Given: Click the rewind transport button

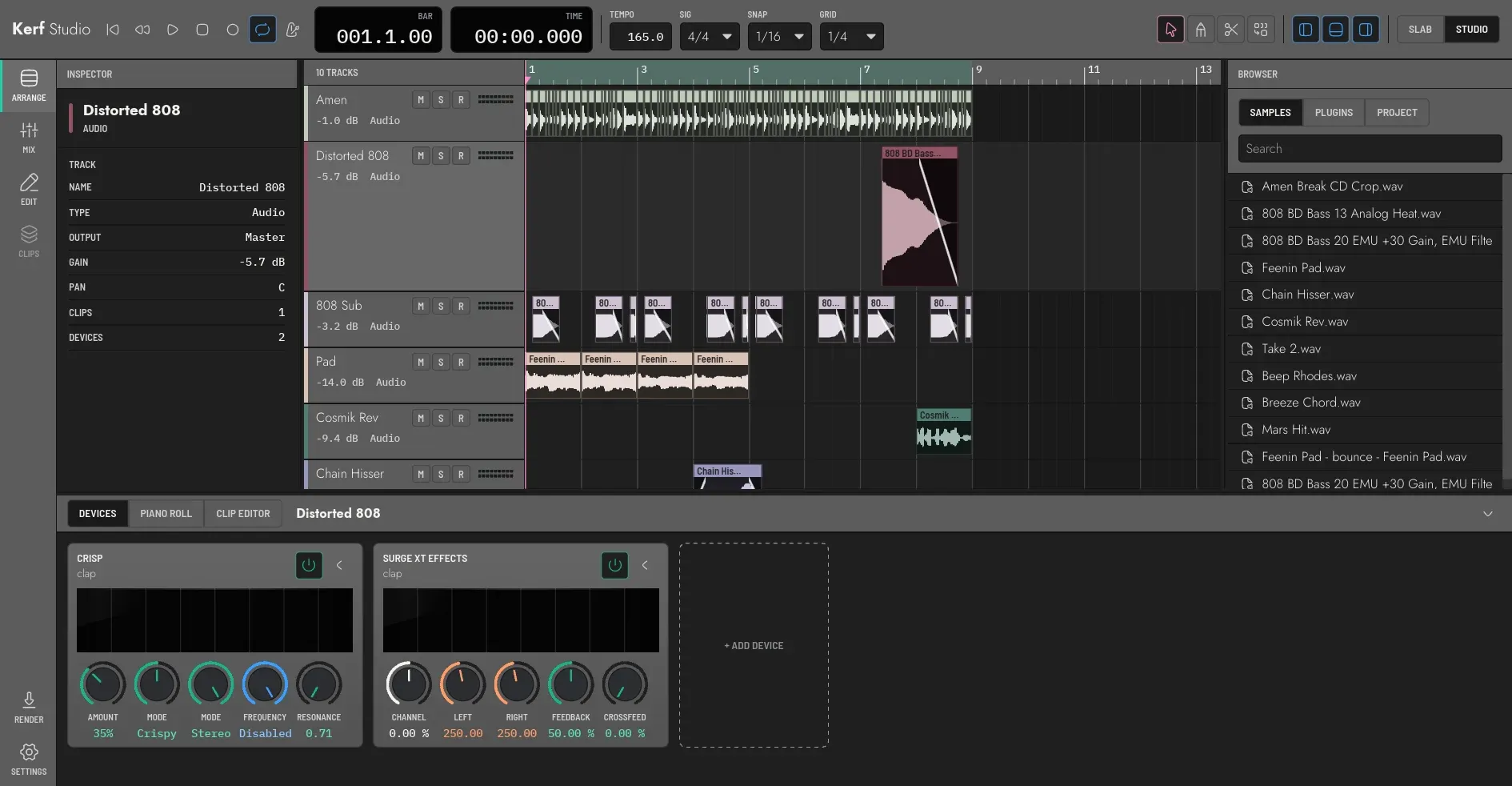Looking at the screenshot, I should [x=142, y=30].
